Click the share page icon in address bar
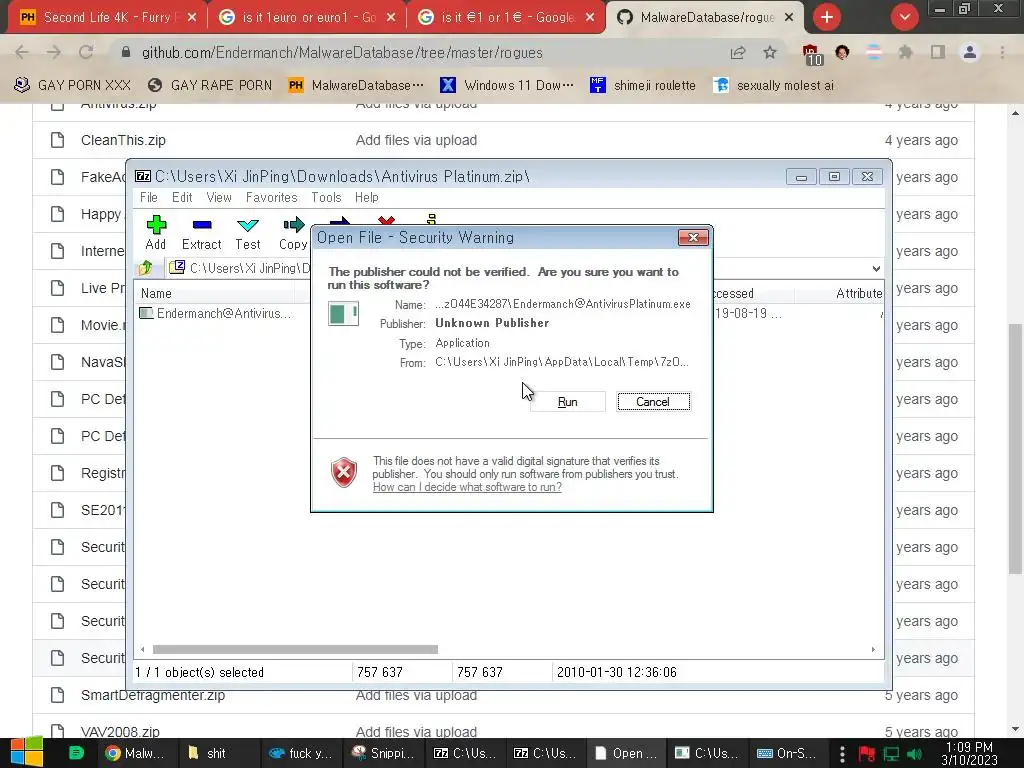The image size is (1024, 768). pos(738,53)
